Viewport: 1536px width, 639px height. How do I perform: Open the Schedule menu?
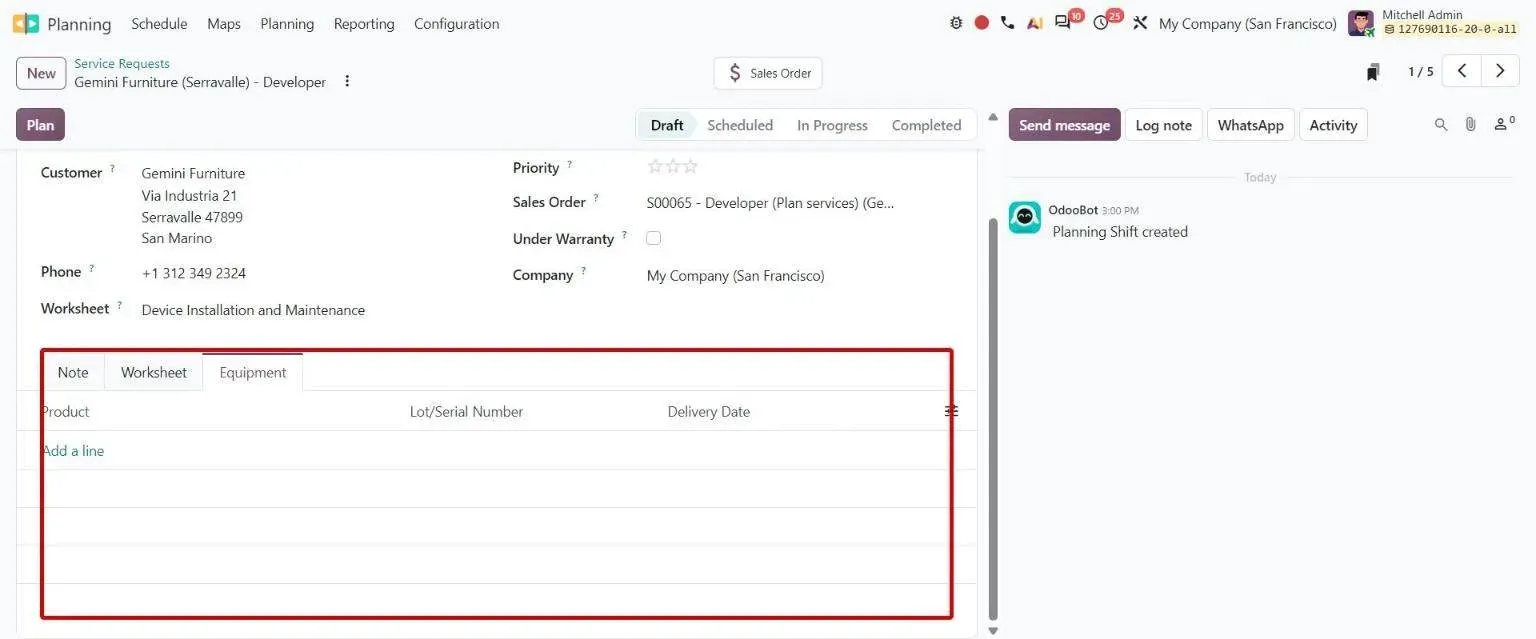point(159,23)
